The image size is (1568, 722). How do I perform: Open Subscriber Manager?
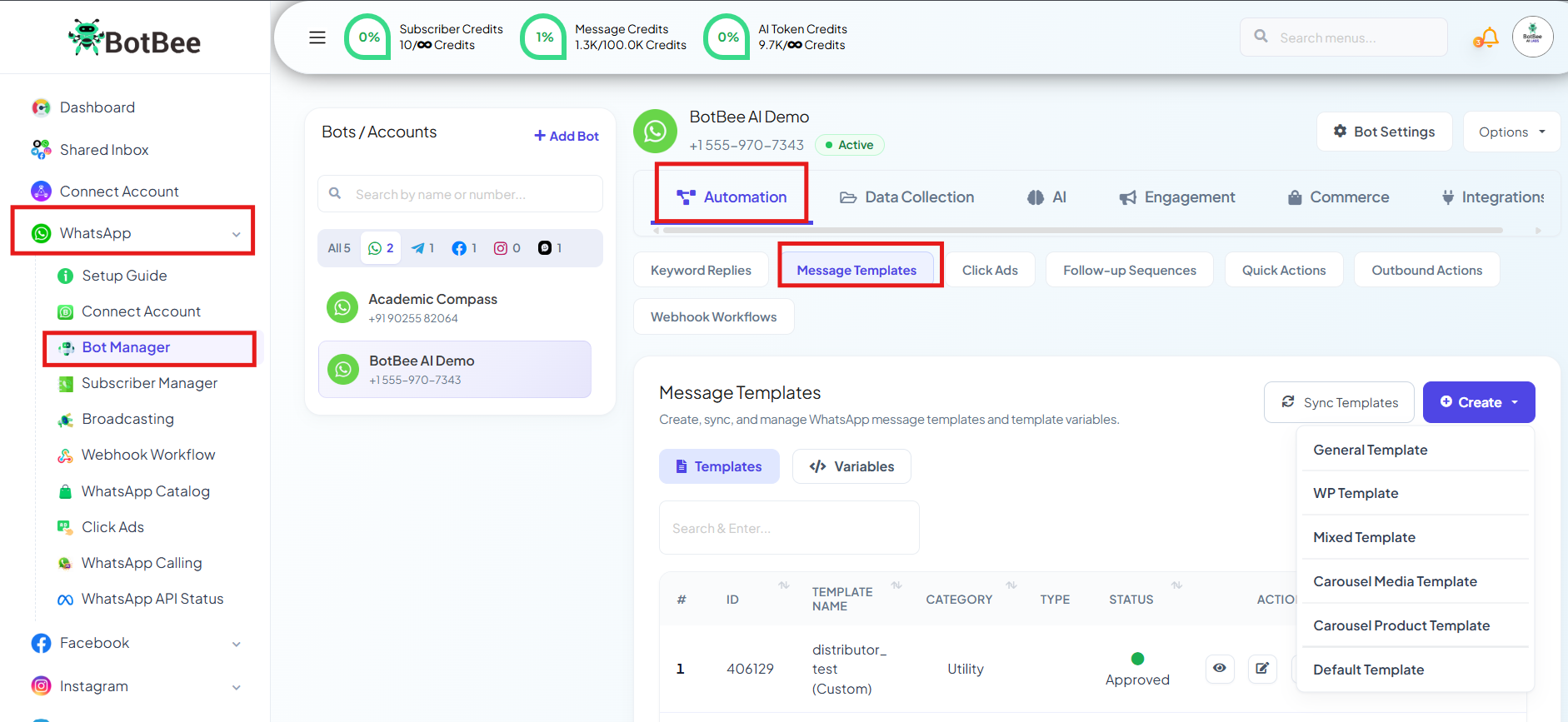[149, 383]
